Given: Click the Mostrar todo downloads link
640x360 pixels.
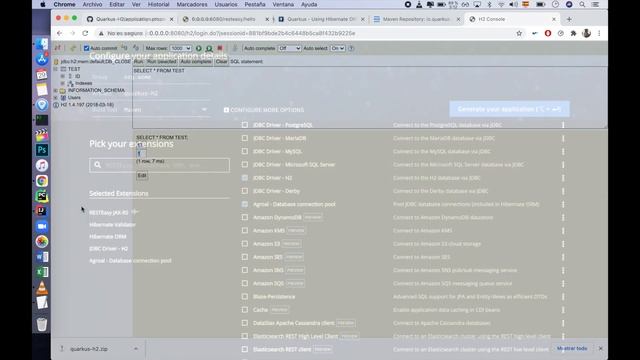Looking at the screenshot, I should [x=572, y=349].
